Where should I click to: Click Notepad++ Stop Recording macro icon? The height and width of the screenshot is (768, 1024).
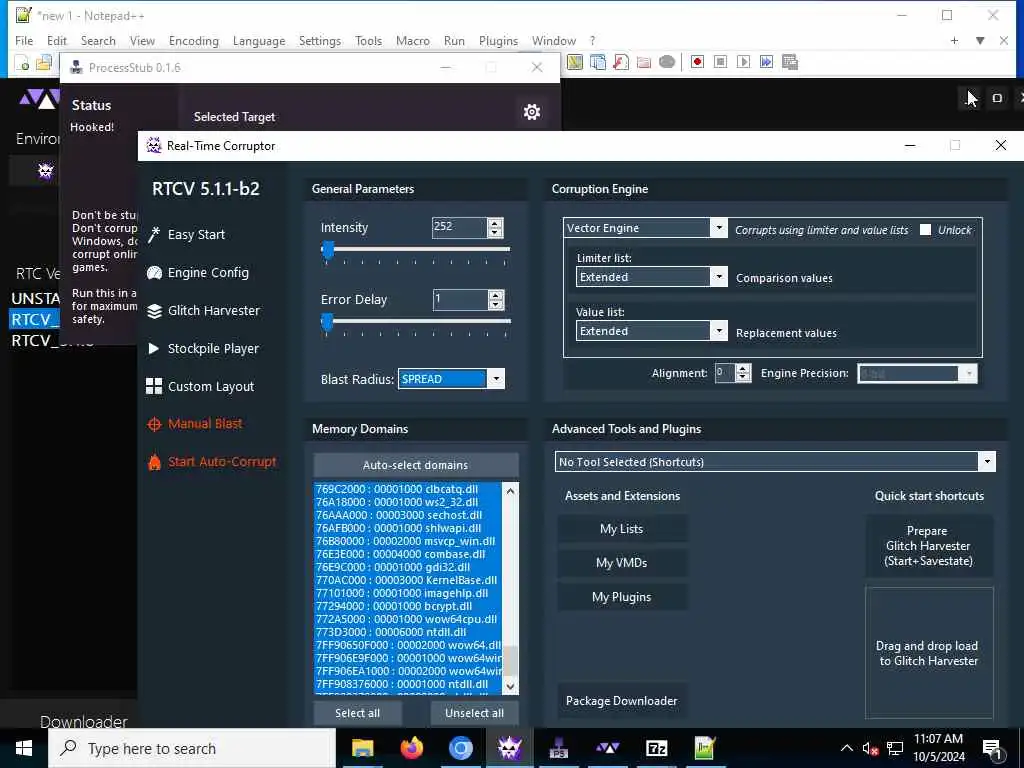(720, 62)
